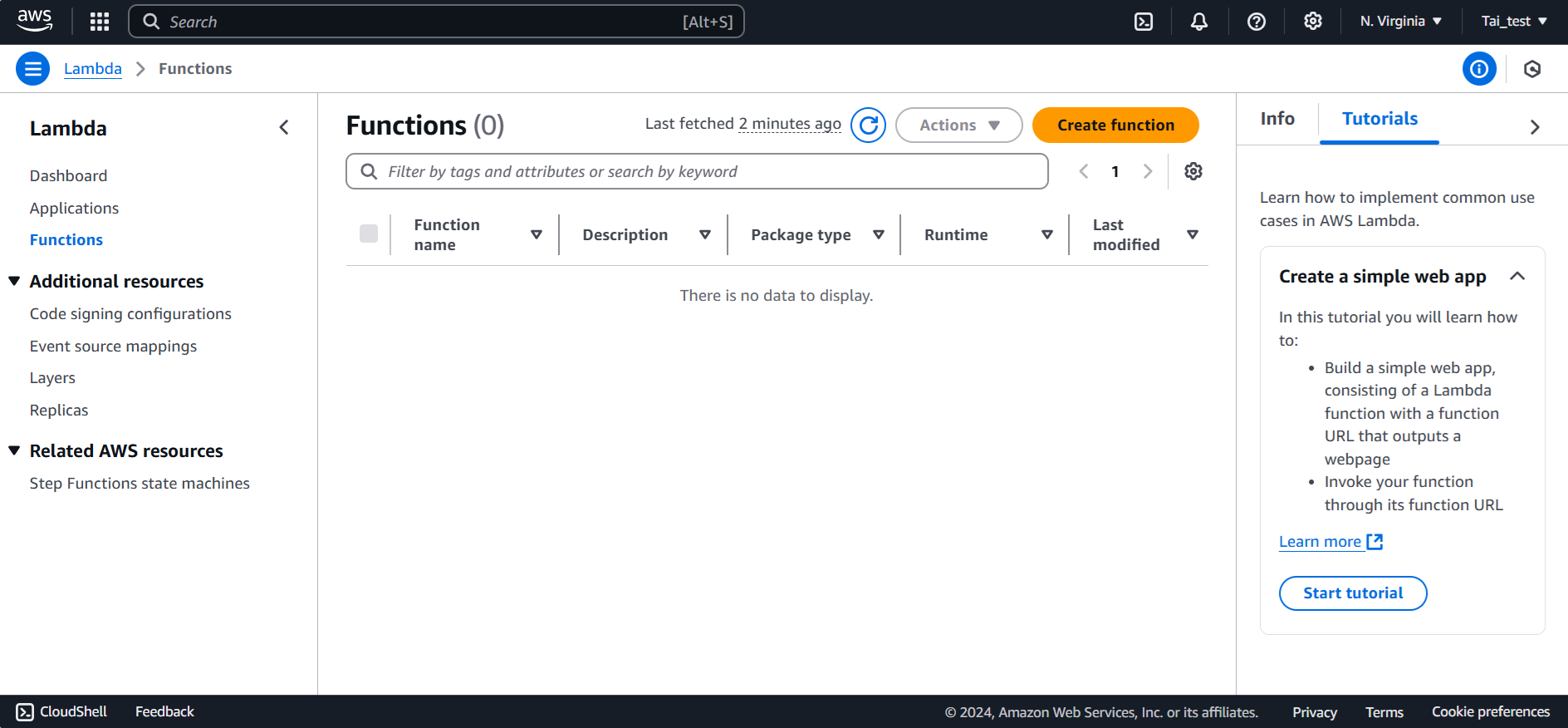
Task: Collapse Additional resources section
Action: (14, 282)
